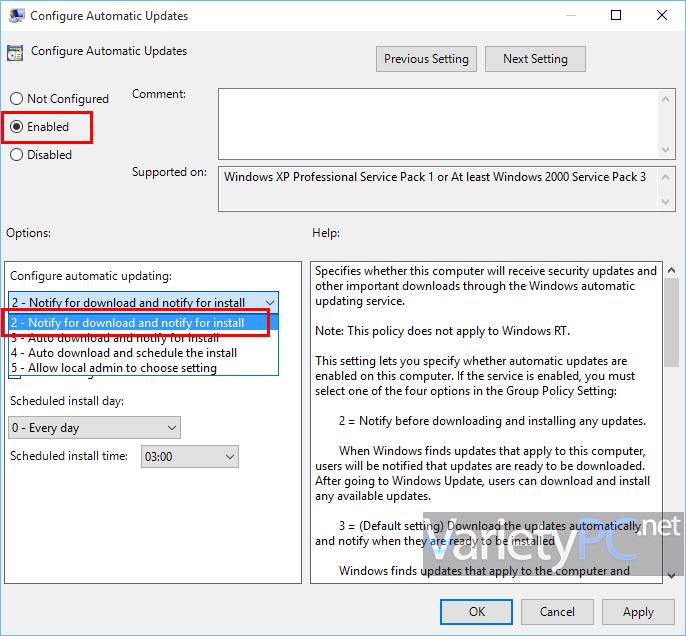This screenshot has height=636, width=686.
Task: Click the Help panel scrollbar down arrow
Action: 670,573
